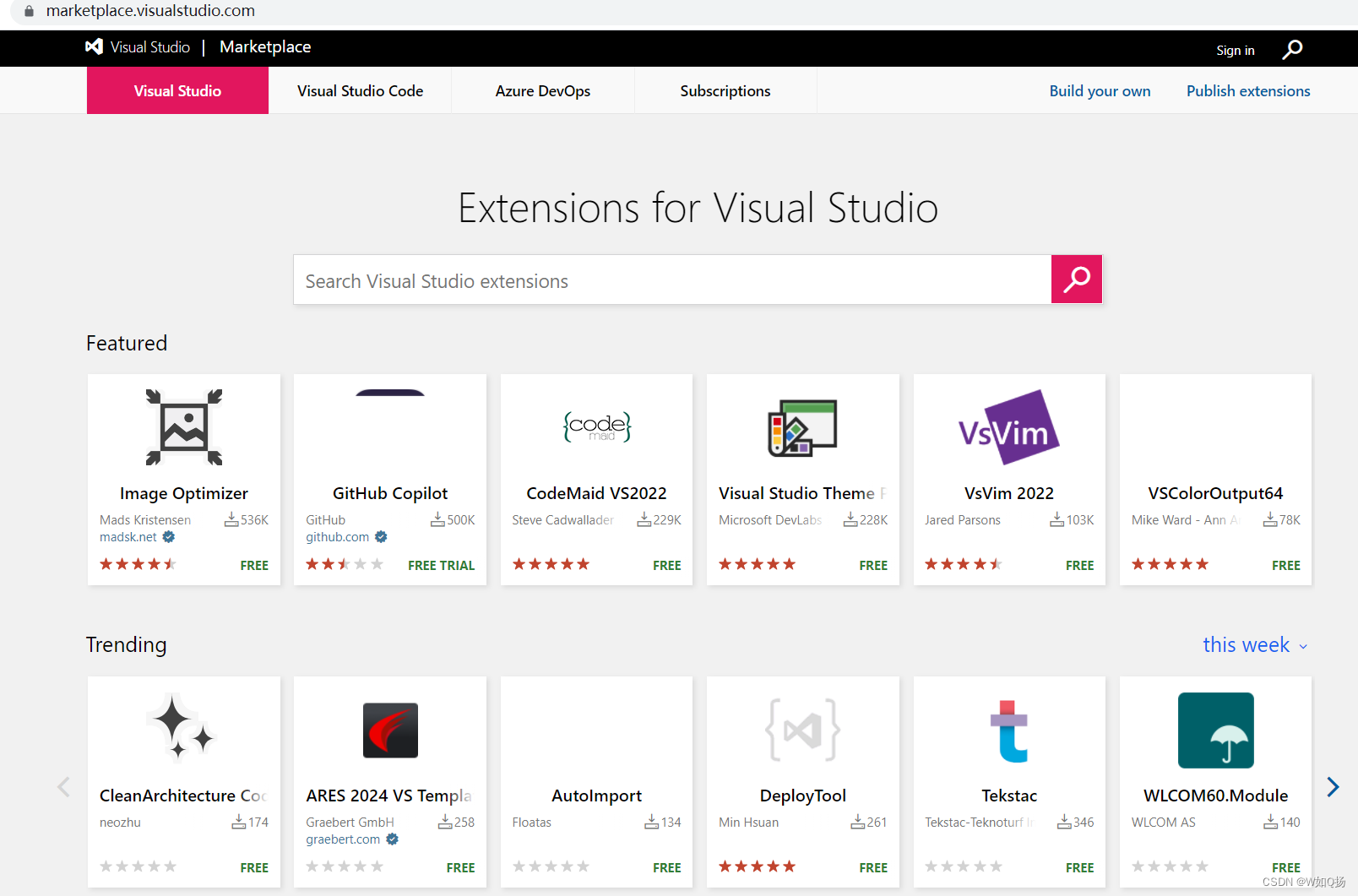Click the GitHub Copilot FREE TRIAL label
1358x896 pixels.
click(442, 566)
